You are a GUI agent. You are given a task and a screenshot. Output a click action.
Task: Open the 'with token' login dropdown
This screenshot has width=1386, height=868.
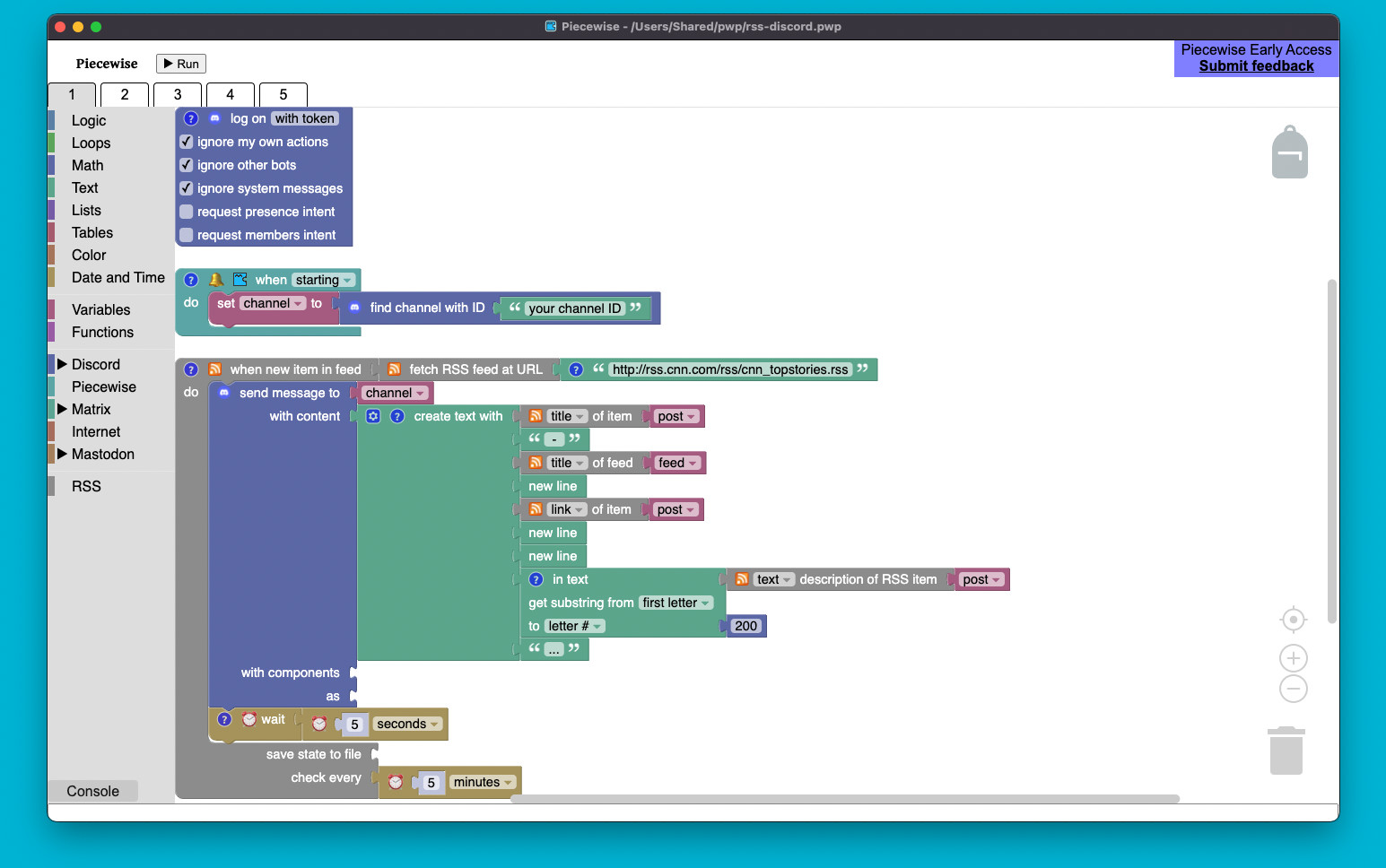pos(305,118)
